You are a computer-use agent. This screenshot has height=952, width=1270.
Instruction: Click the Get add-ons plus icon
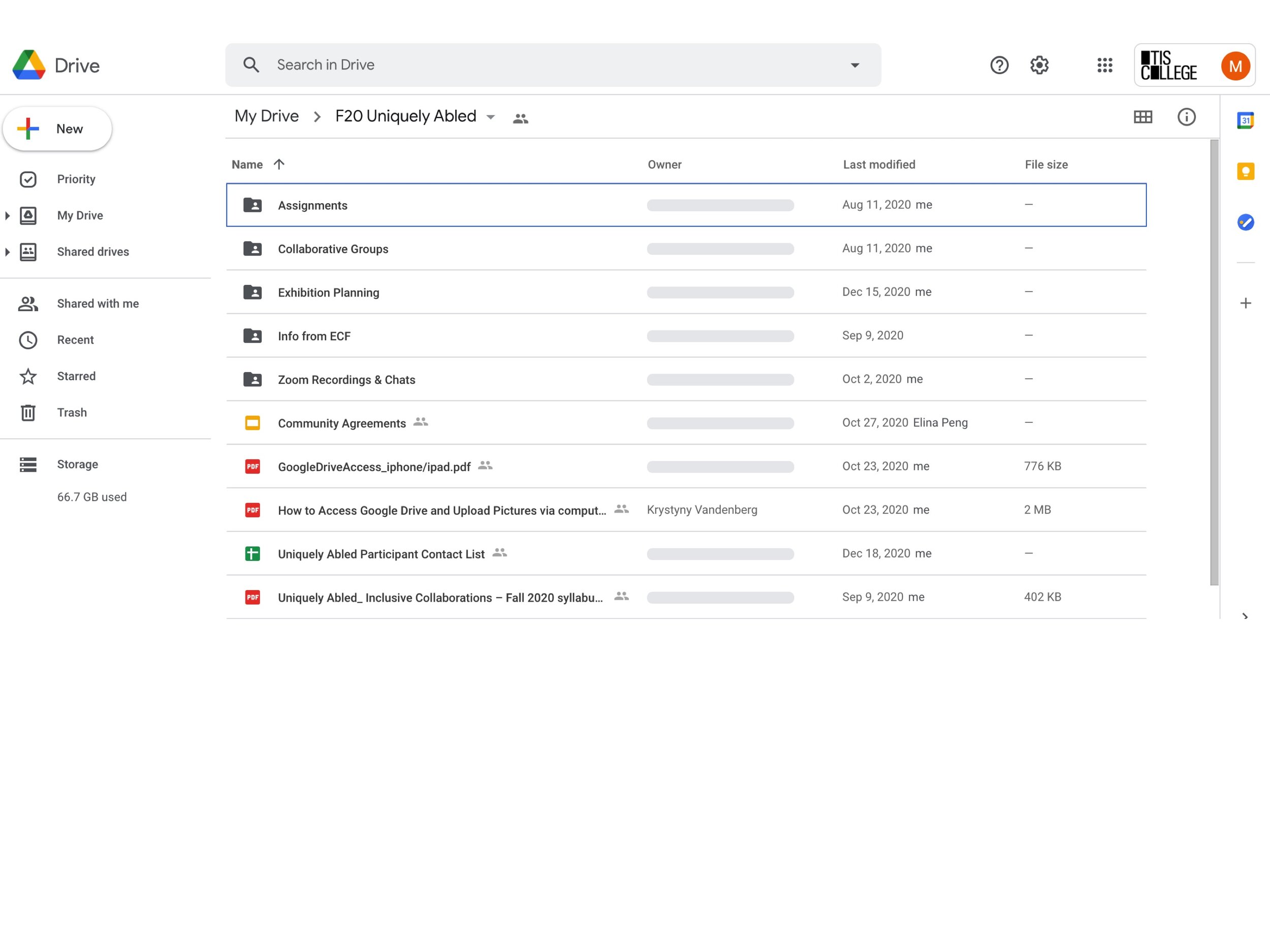tap(1245, 303)
